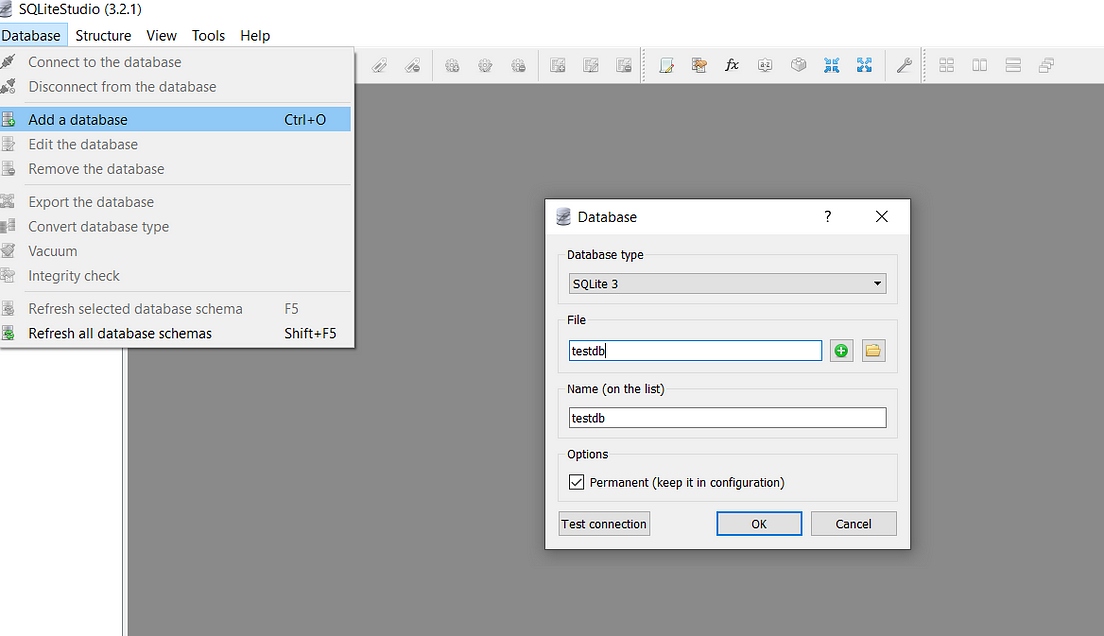Select Refresh selected database schema

[x=175, y=309]
